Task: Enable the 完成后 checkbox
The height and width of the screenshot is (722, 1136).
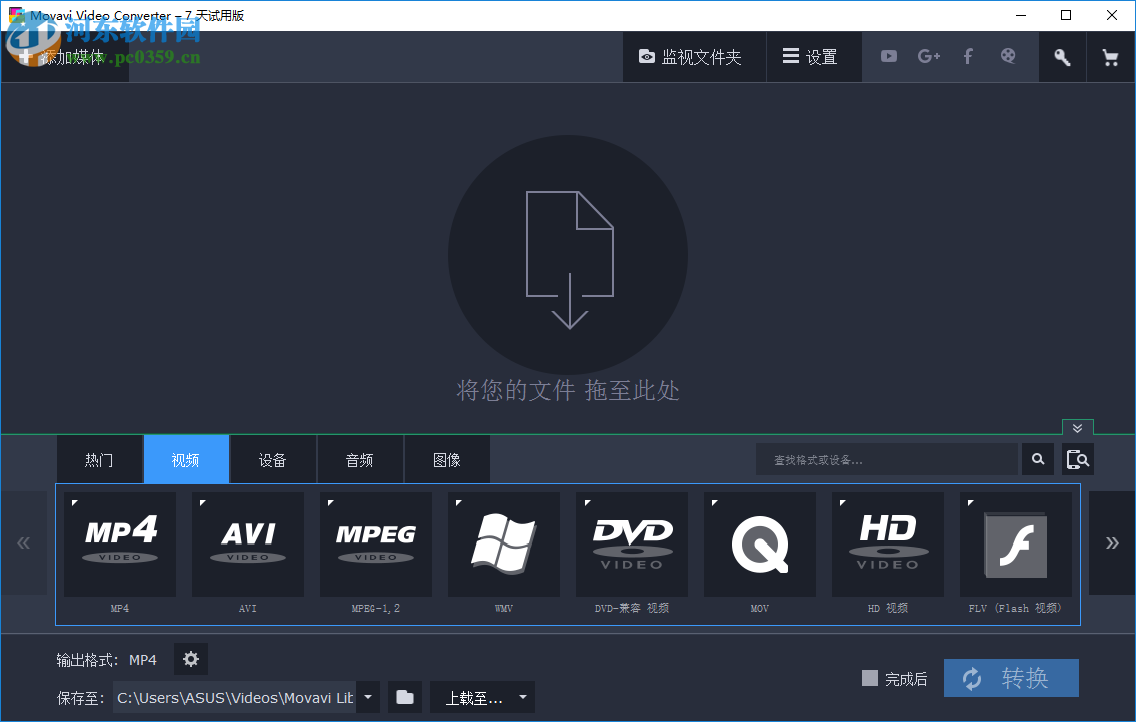Action: coord(869,678)
